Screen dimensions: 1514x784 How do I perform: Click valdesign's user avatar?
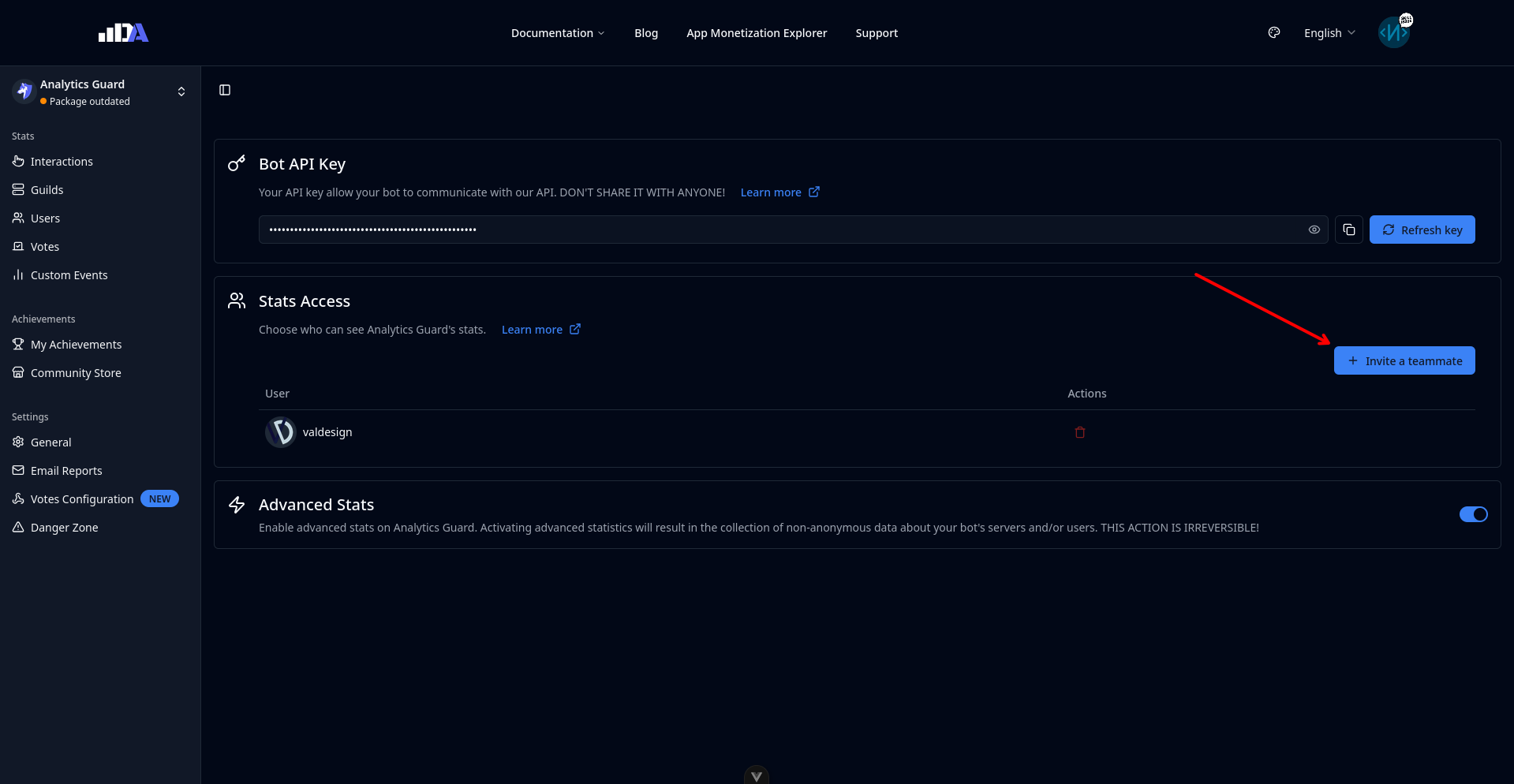point(280,432)
